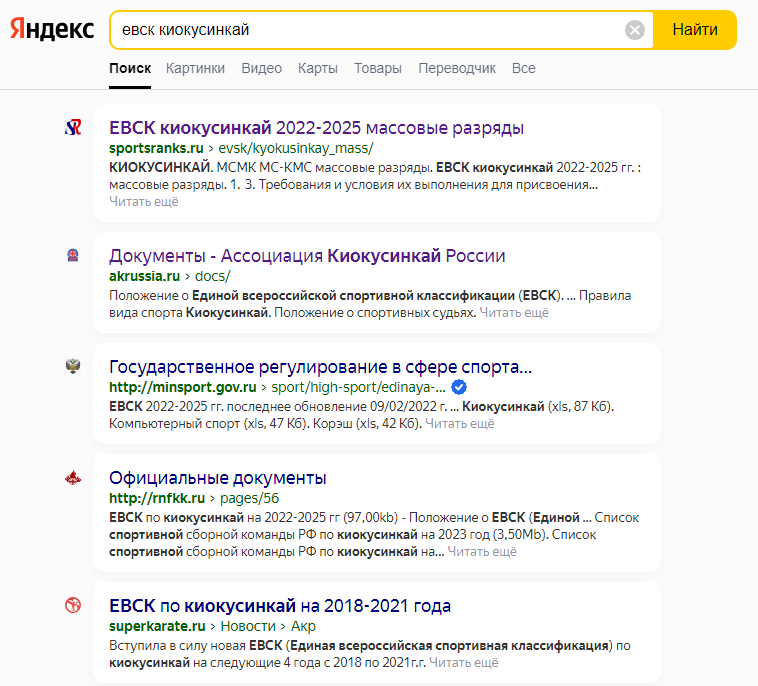
Task: Click the Yandex logo
Action: (x=52, y=29)
